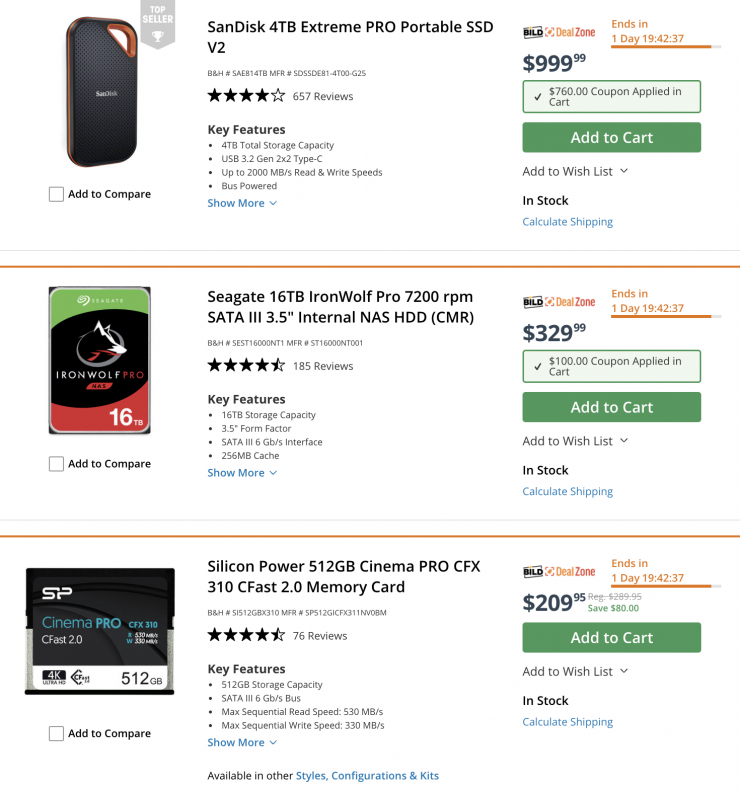Viewport: 740px width, 792px height.
Task: Open Calculate Shipping for Seagate drive
Action: click(568, 492)
